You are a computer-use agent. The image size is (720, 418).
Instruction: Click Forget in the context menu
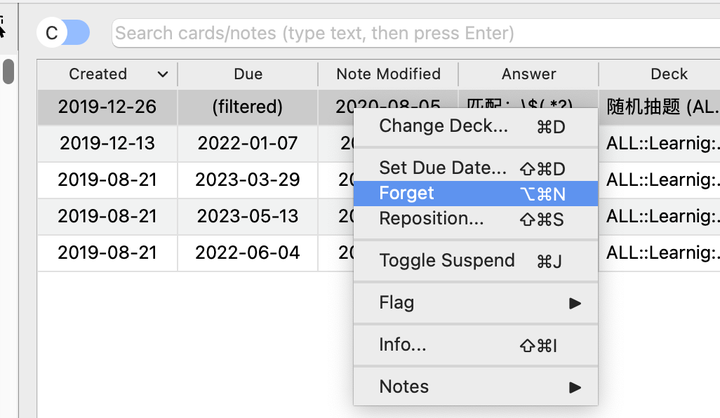coord(407,193)
